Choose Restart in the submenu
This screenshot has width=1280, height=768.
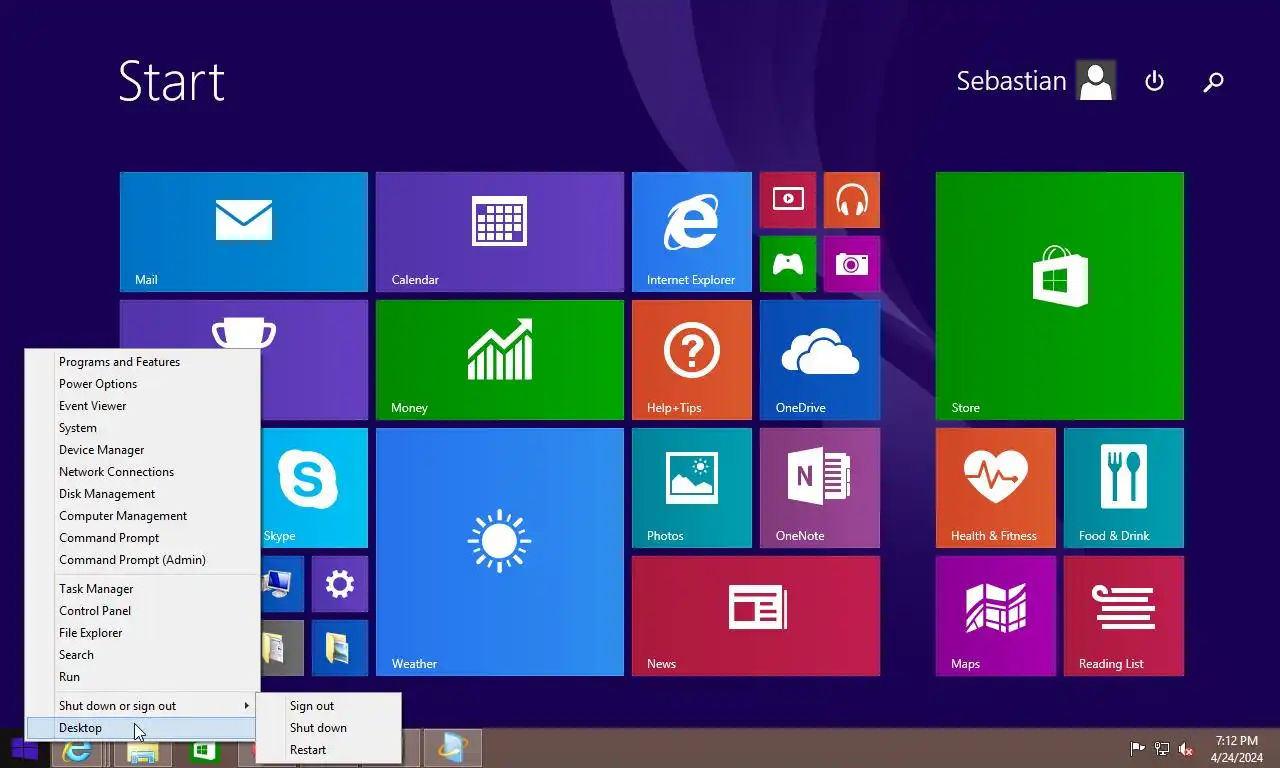coord(329,750)
